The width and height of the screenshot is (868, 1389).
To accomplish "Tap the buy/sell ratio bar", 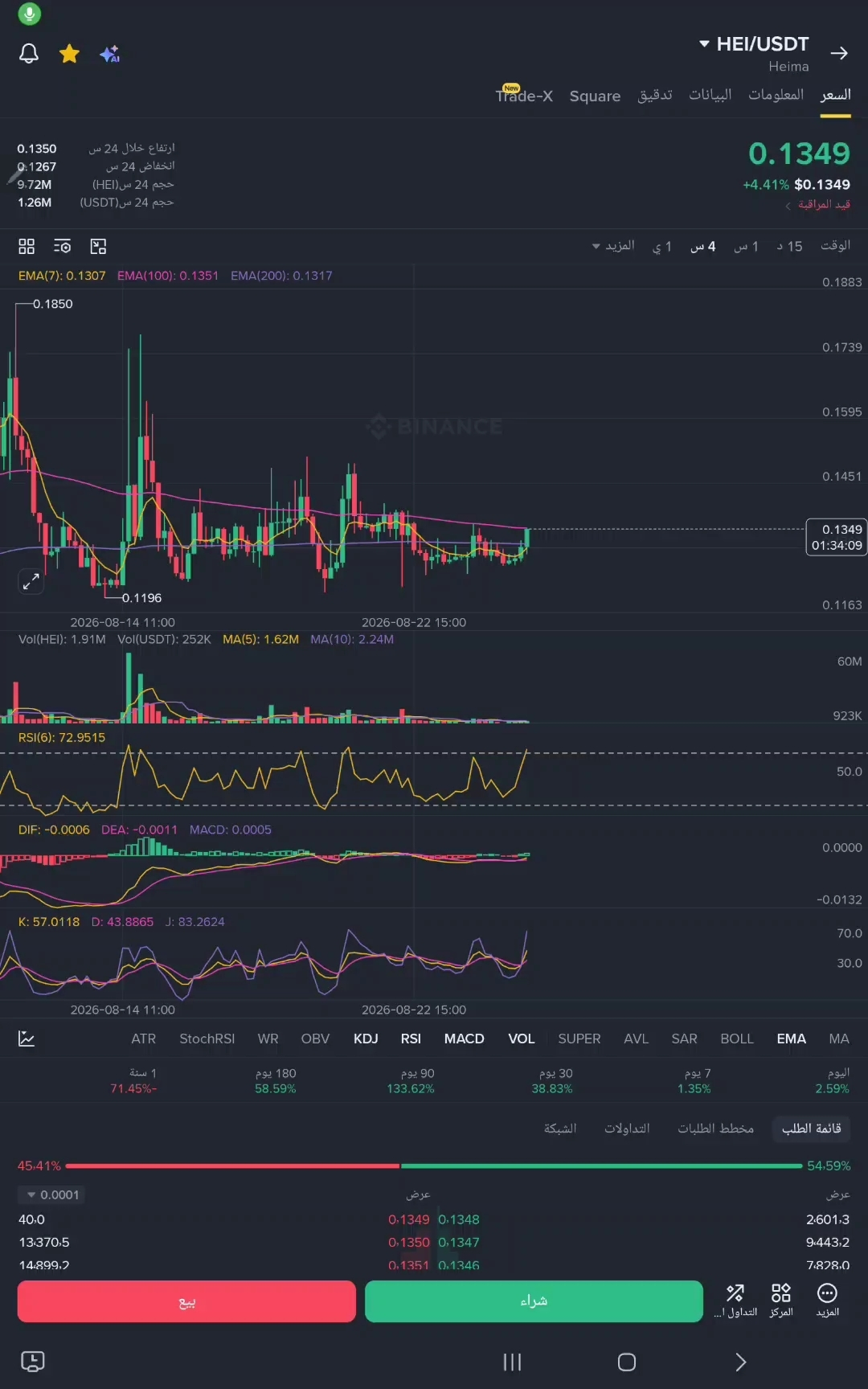I will [x=434, y=1166].
